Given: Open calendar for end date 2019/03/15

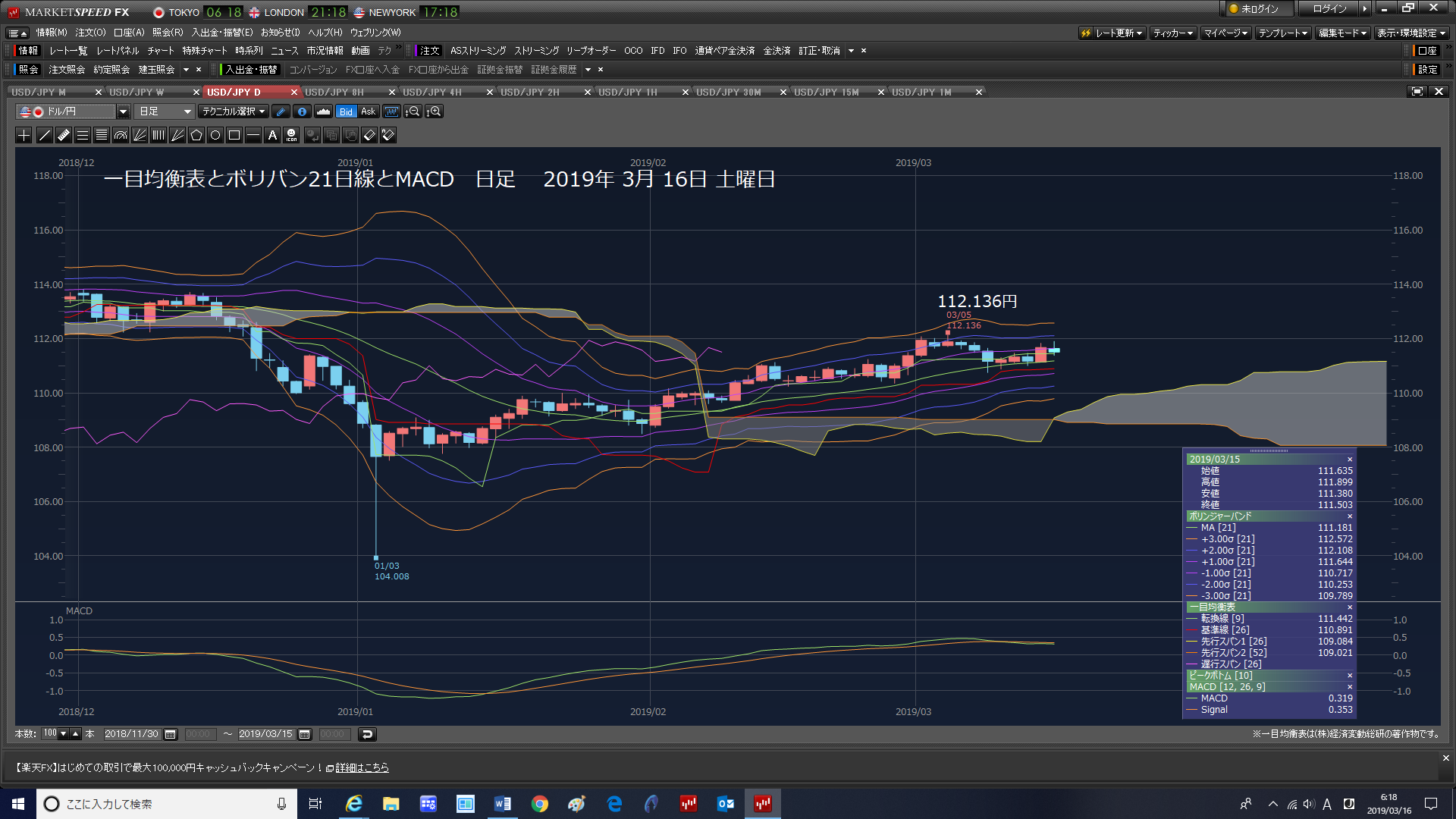Looking at the screenshot, I should 305,734.
